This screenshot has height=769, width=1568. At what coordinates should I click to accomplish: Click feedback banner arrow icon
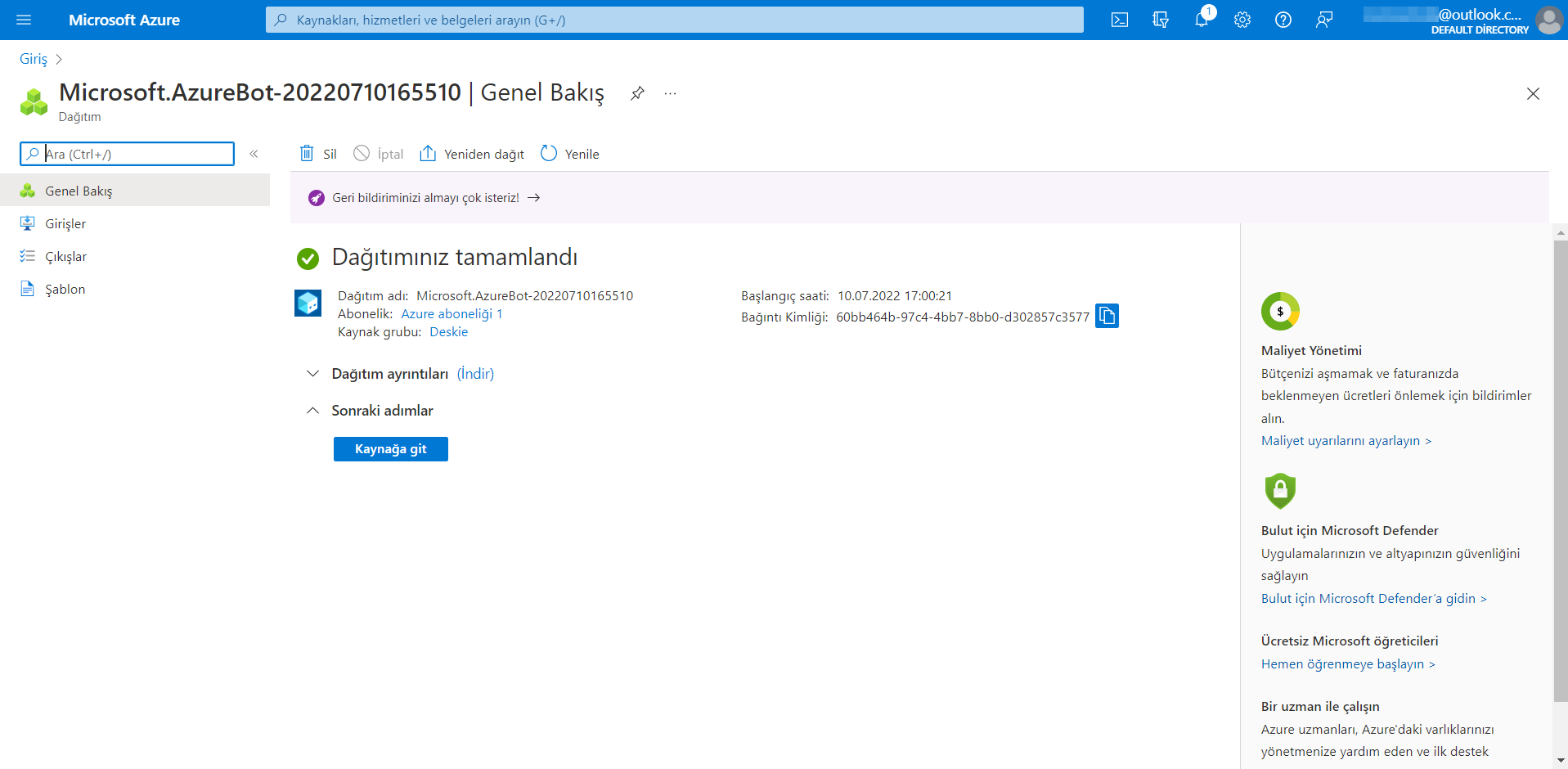click(x=534, y=198)
